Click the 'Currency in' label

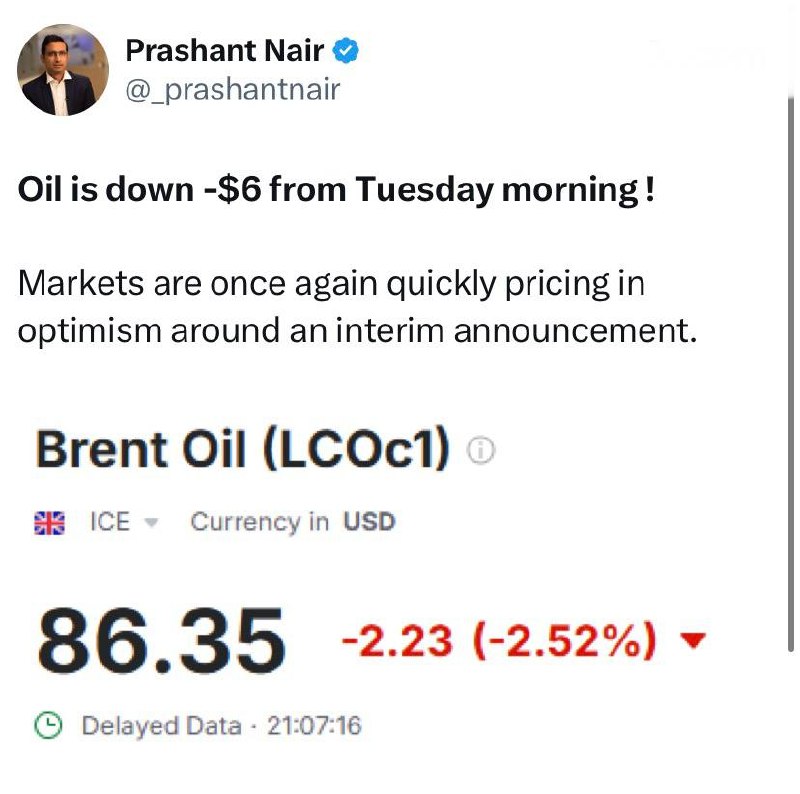pos(260,522)
